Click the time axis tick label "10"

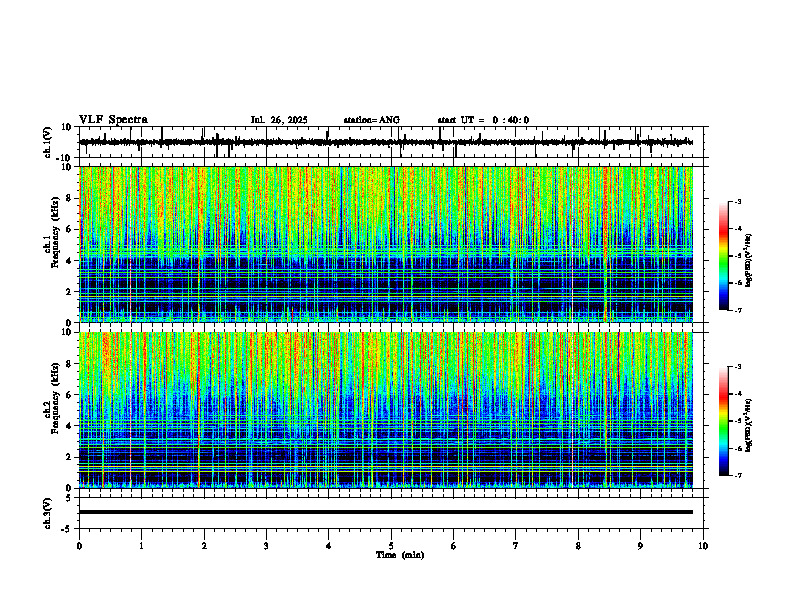tap(703, 546)
